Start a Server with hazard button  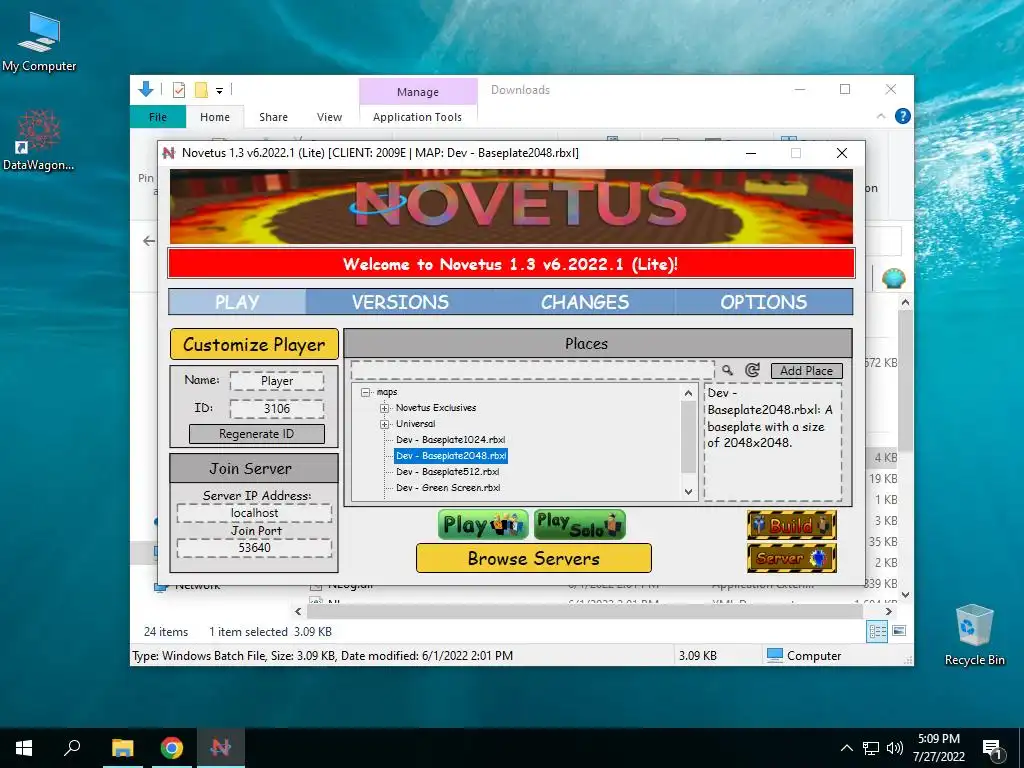pyautogui.click(x=792, y=558)
